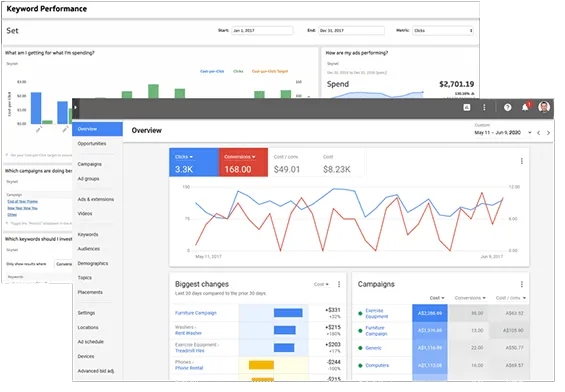The image size is (565, 392).
Task: Open the top bar three-dot menu
Action: [484, 107]
